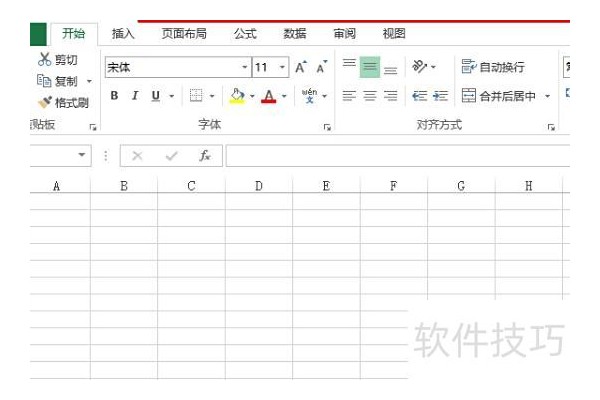
Task: Toggle middle vertical alignment
Action: pos(370,67)
